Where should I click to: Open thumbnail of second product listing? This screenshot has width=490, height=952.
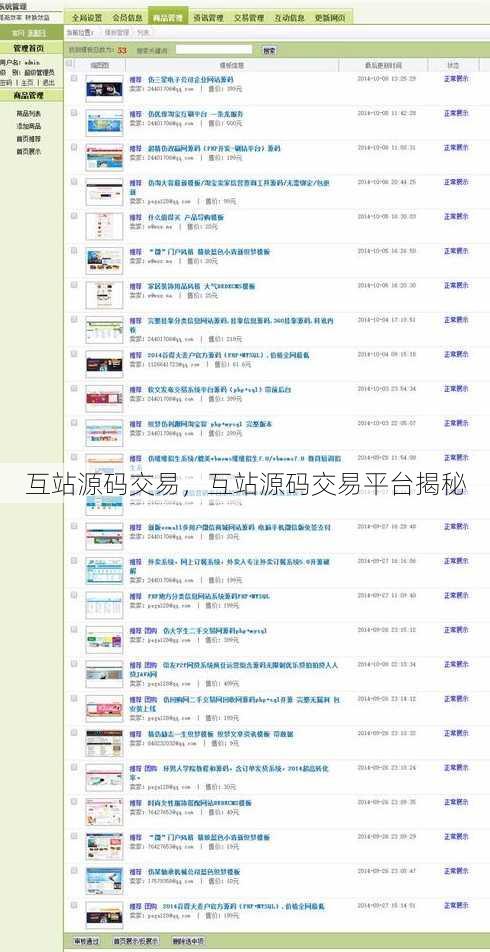pyautogui.click(x=104, y=121)
